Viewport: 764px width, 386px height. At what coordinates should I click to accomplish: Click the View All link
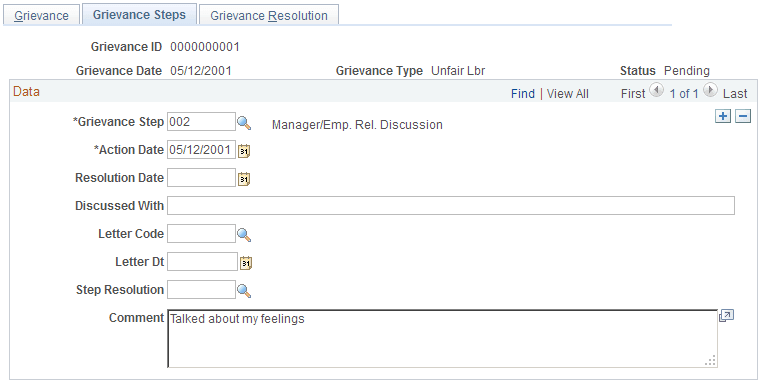[x=568, y=94]
